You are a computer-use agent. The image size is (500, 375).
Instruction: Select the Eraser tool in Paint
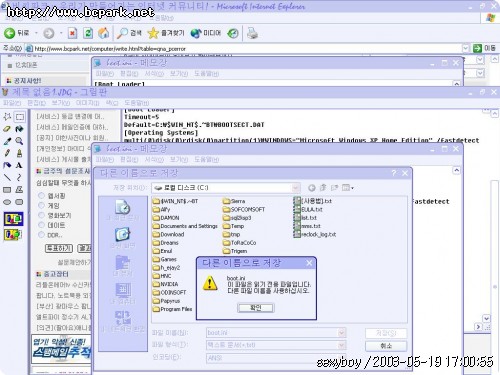7,129
